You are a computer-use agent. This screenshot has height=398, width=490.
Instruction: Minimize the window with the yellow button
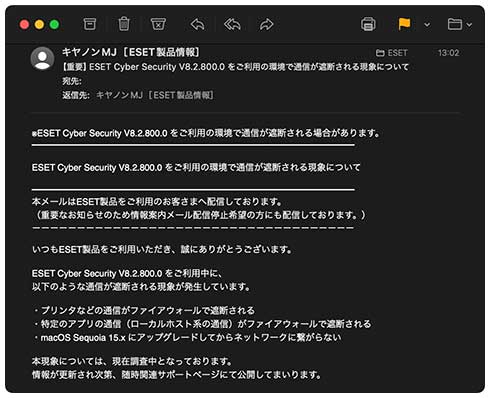click(x=39, y=25)
